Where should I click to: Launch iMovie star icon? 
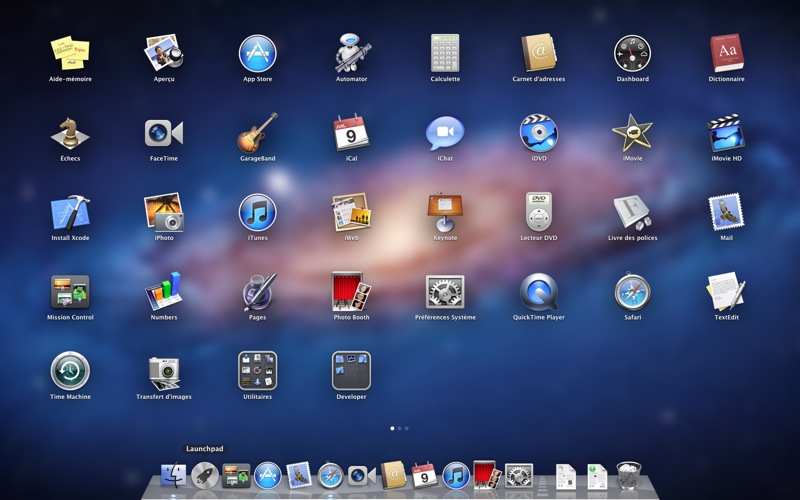click(x=633, y=133)
